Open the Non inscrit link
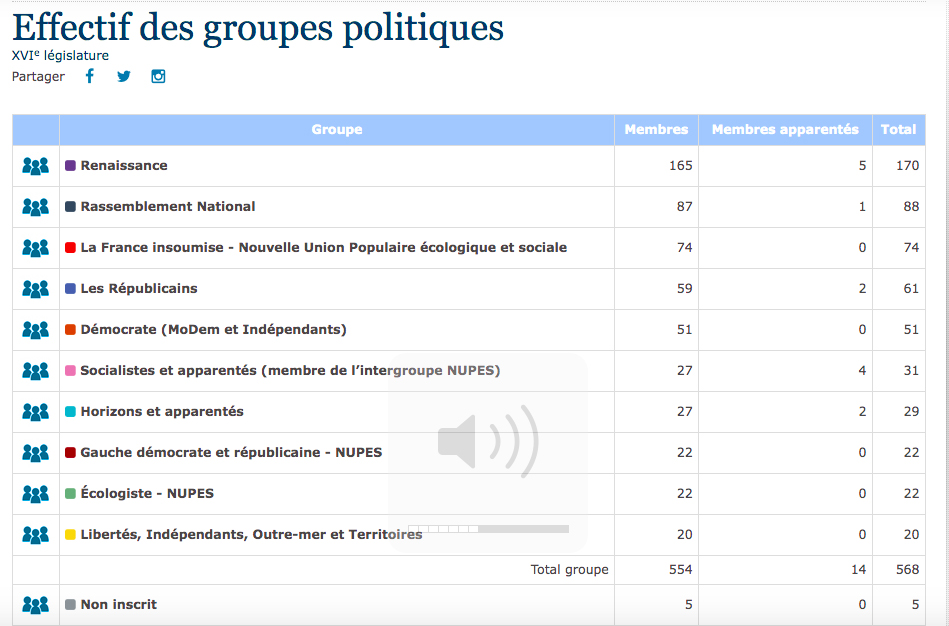The height and width of the screenshot is (626, 949). coord(119,604)
